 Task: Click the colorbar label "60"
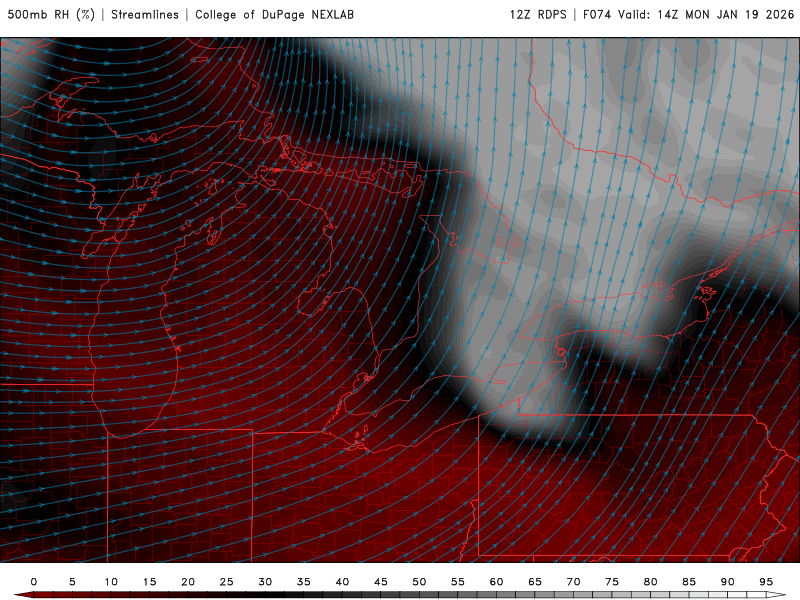point(496,582)
